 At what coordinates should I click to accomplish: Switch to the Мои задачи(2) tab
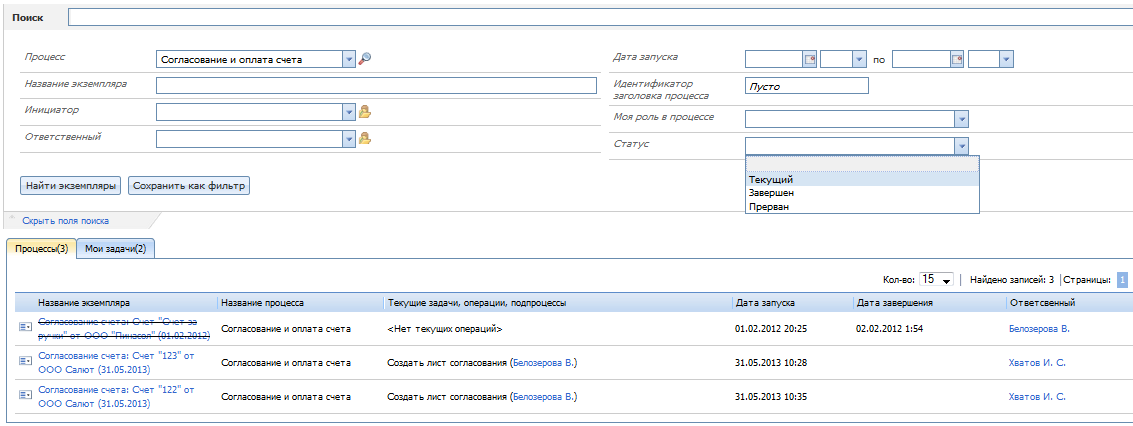[x=115, y=249]
